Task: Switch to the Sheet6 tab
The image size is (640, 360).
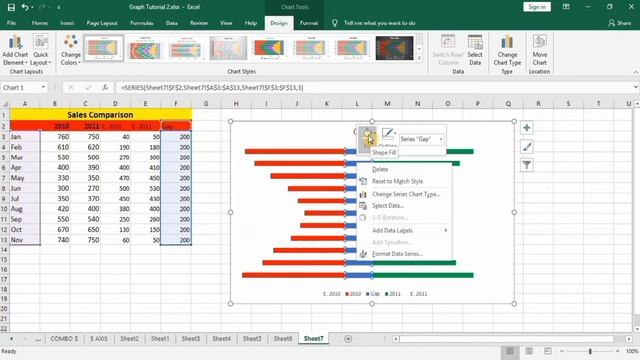Action: click(x=283, y=339)
